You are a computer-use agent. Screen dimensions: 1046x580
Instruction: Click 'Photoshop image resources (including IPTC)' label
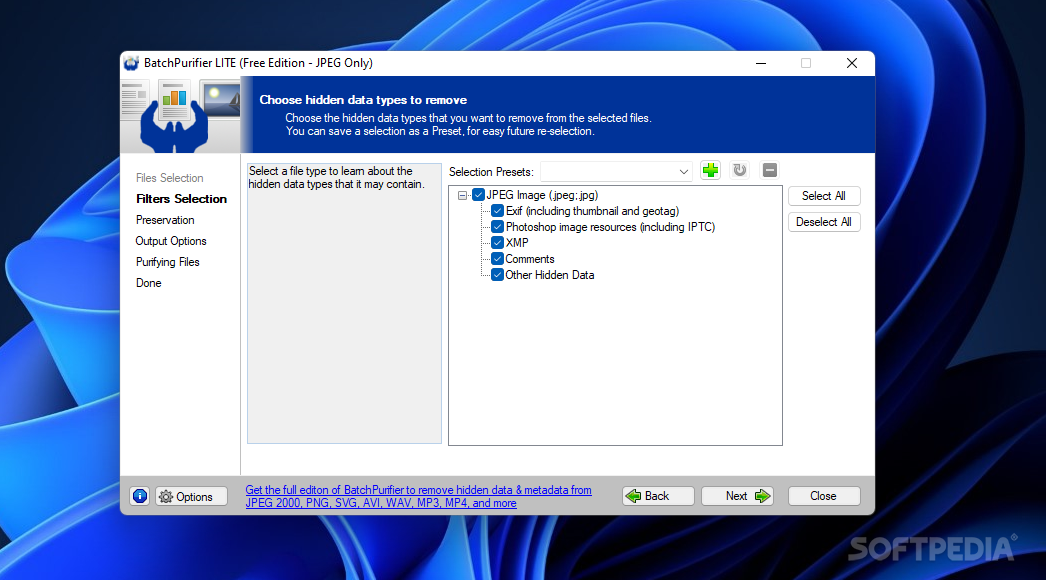(610, 227)
